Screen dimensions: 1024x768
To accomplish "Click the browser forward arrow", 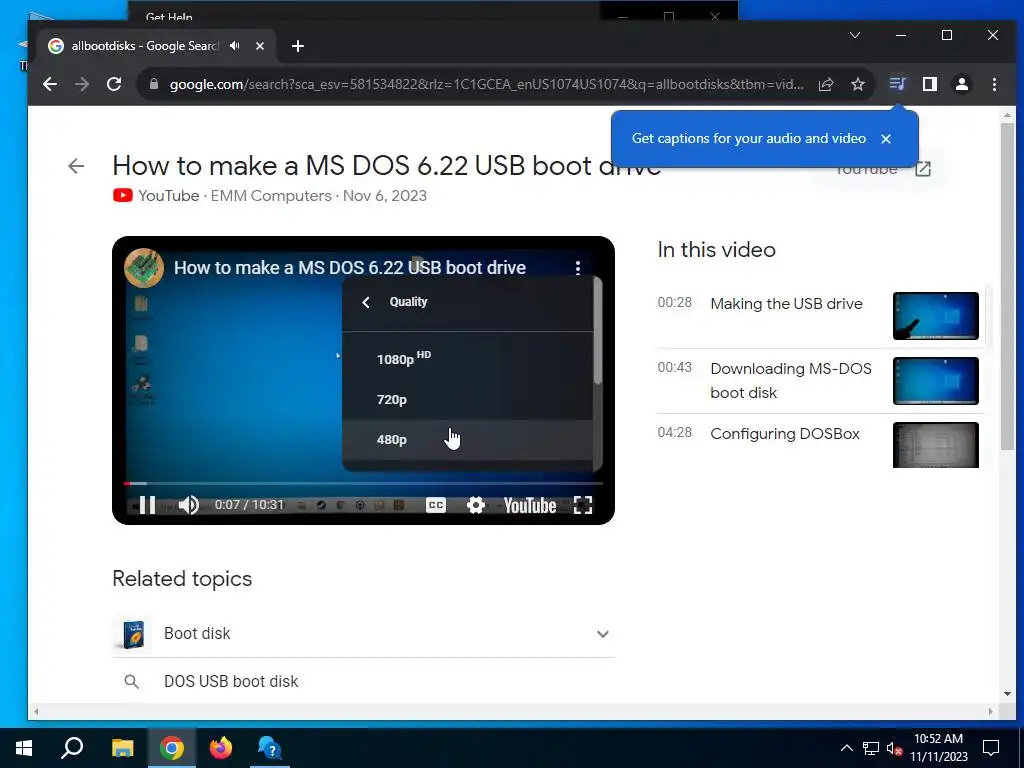I will click(x=82, y=84).
